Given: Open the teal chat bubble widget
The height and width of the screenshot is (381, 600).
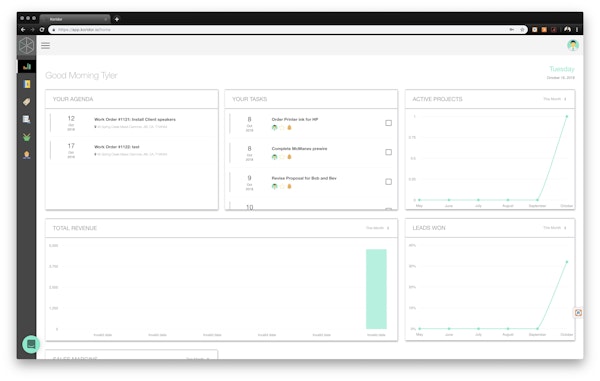Looking at the screenshot, I should (x=31, y=344).
